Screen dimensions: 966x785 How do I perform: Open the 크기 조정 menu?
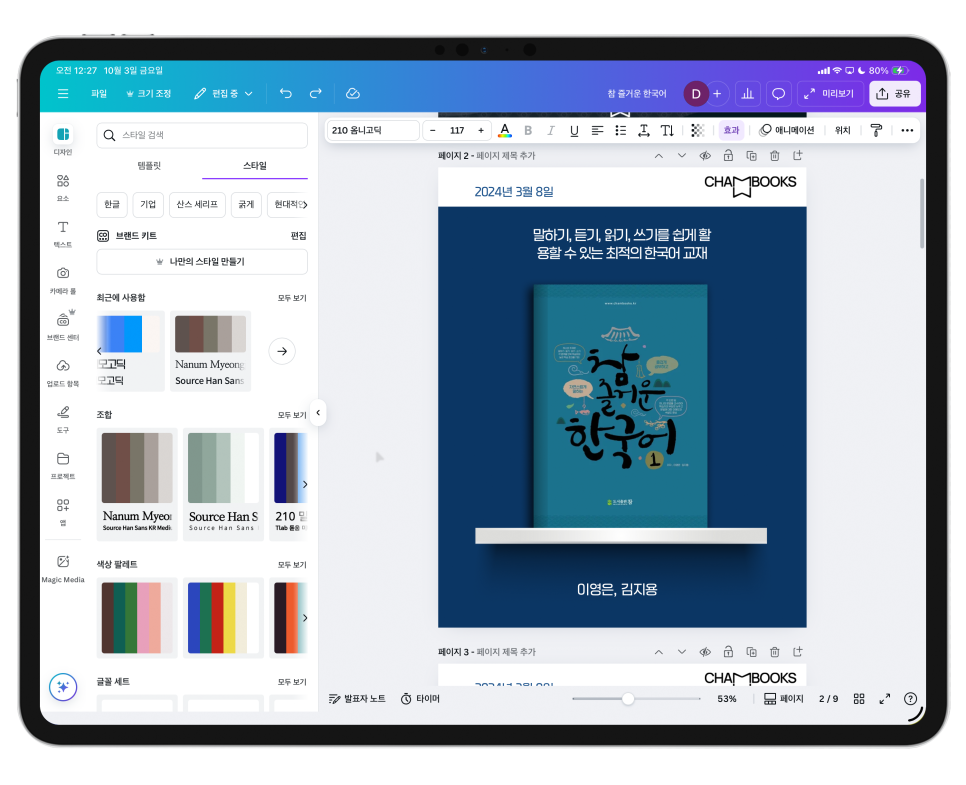coord(148,94)
